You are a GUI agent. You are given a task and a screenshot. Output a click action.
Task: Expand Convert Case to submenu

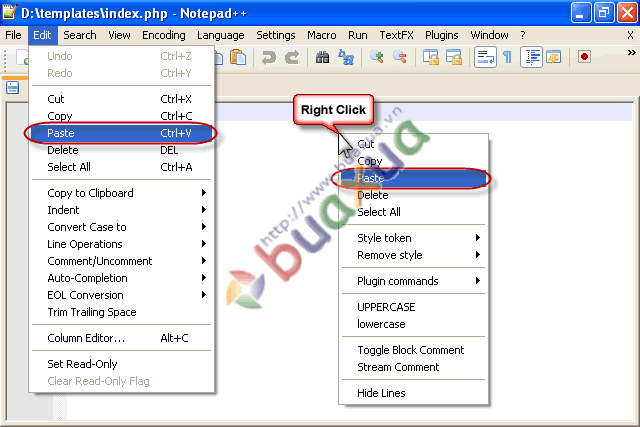coord(122,227)
